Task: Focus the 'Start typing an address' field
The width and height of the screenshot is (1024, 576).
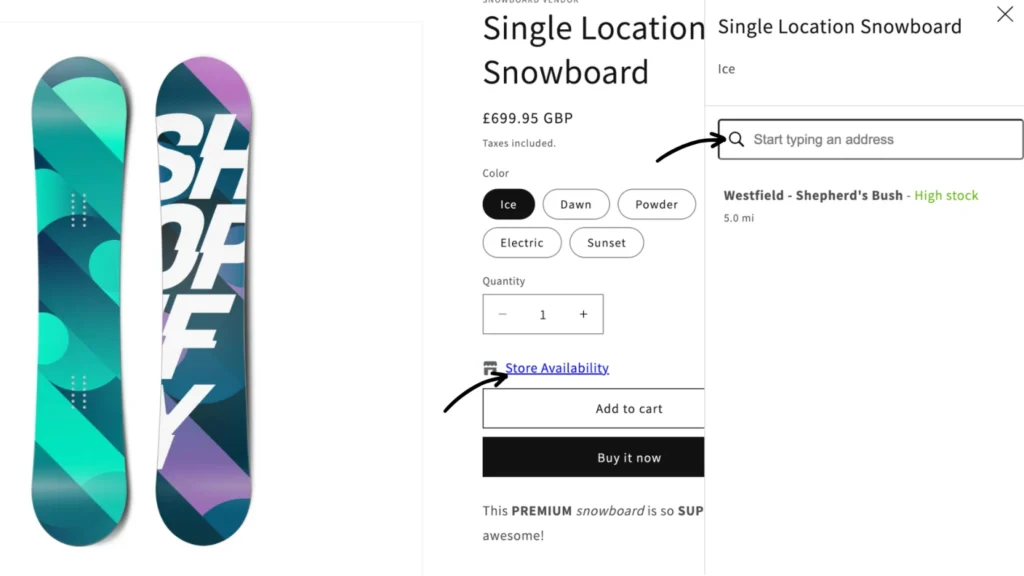Action: pos(880,140)
